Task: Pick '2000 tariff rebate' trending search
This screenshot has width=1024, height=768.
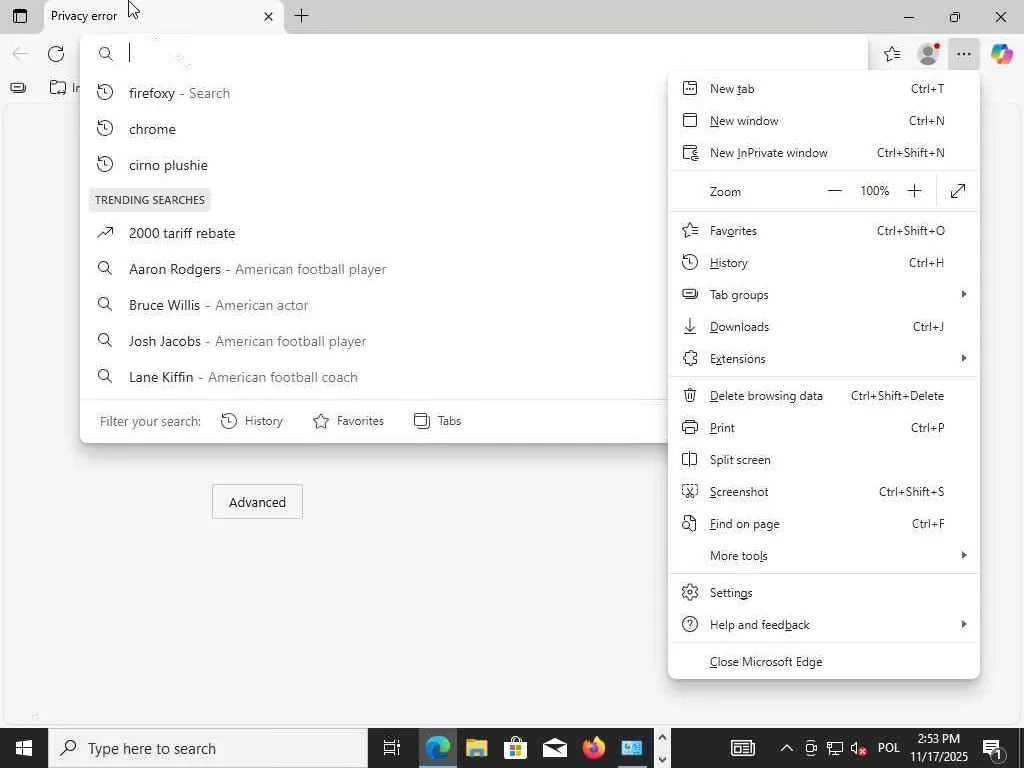Action: tap(376, 233)
